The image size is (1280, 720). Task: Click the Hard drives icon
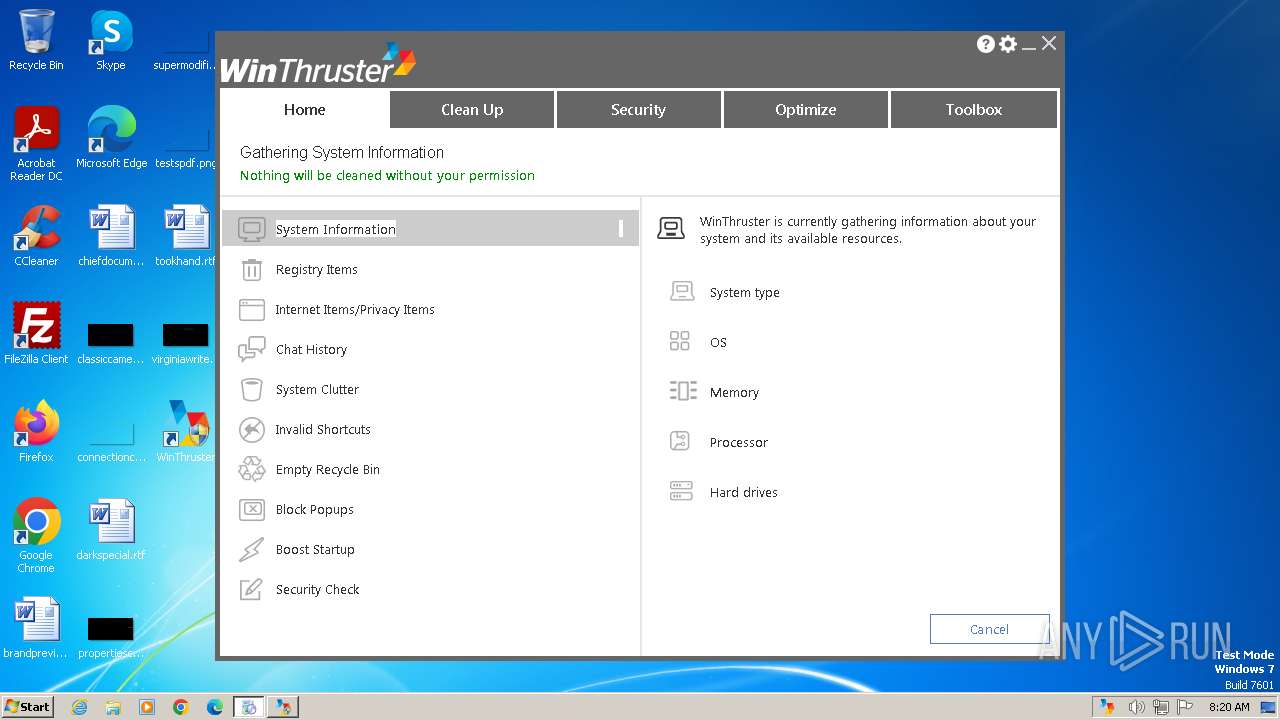(681, 492)
